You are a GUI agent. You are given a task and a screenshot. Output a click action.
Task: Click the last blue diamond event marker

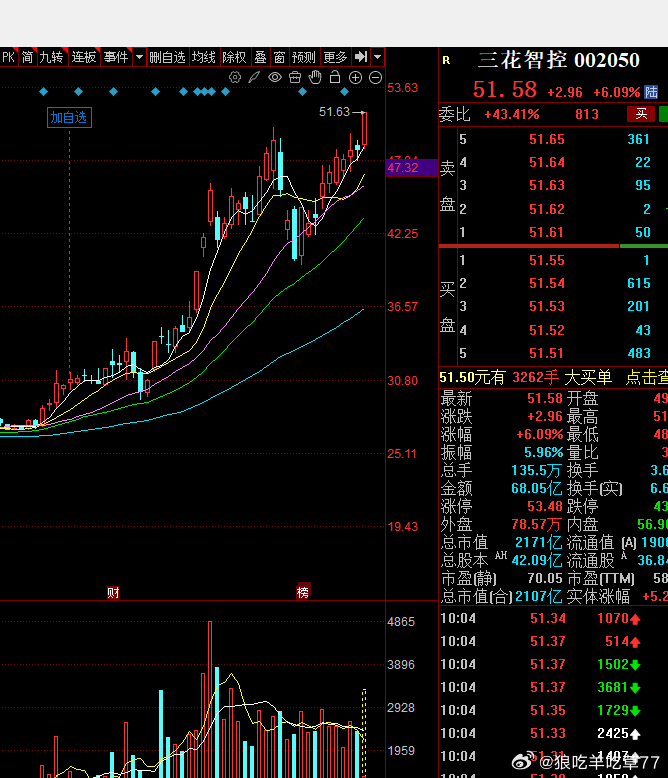[x=344, y=91]
